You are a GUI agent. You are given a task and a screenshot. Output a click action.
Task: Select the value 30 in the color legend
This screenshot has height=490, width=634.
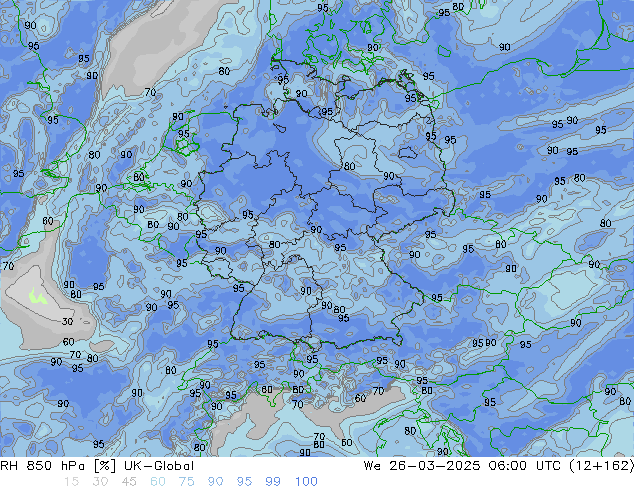pos(100,482)
